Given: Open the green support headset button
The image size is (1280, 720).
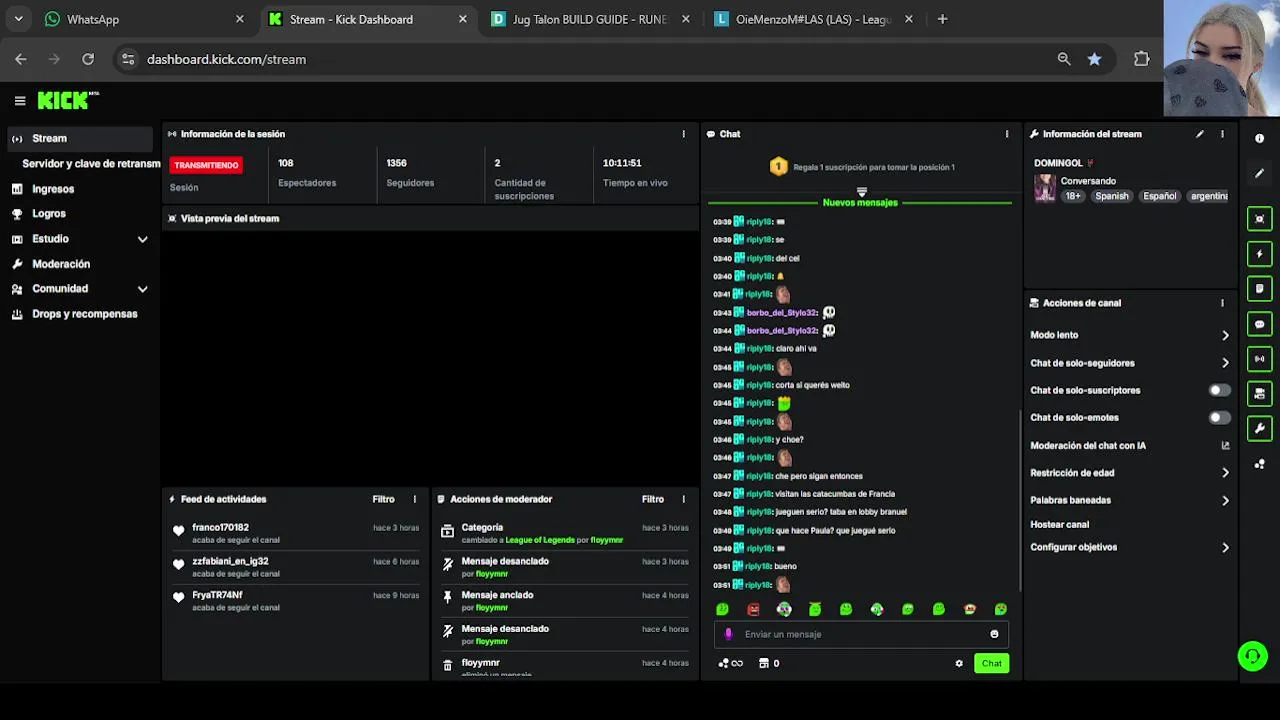Looking at the screenshot, I should coord(1252,656).
